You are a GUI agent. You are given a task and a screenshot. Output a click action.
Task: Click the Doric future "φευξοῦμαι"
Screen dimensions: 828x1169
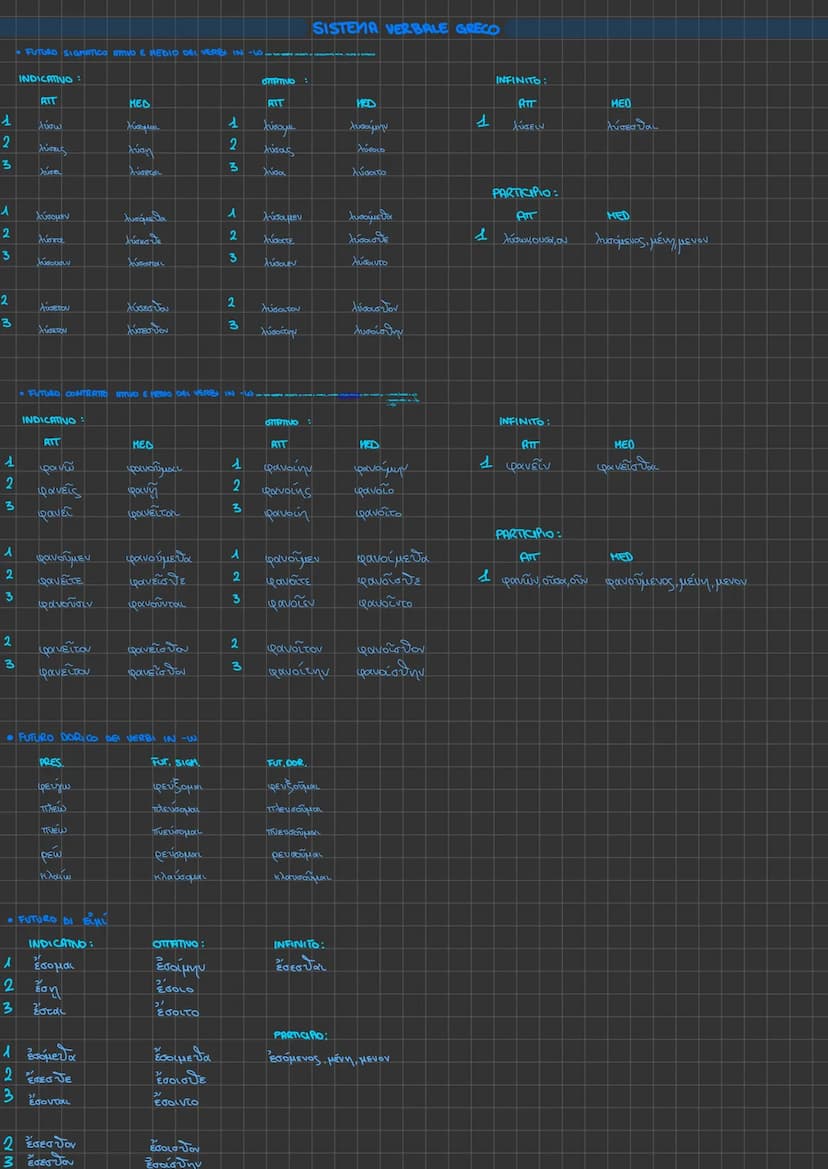(294, 787)
